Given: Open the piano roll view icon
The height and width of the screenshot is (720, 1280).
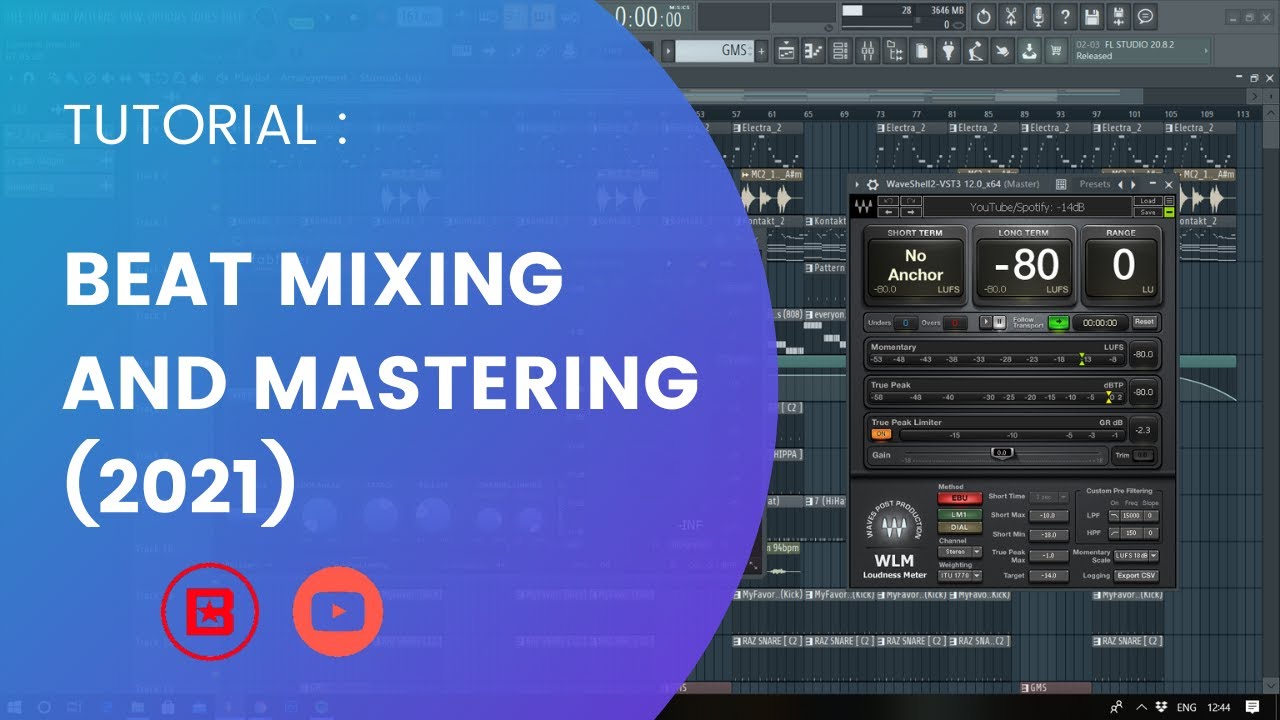Looking at the screenshot, I should click(x=813, y=50).
